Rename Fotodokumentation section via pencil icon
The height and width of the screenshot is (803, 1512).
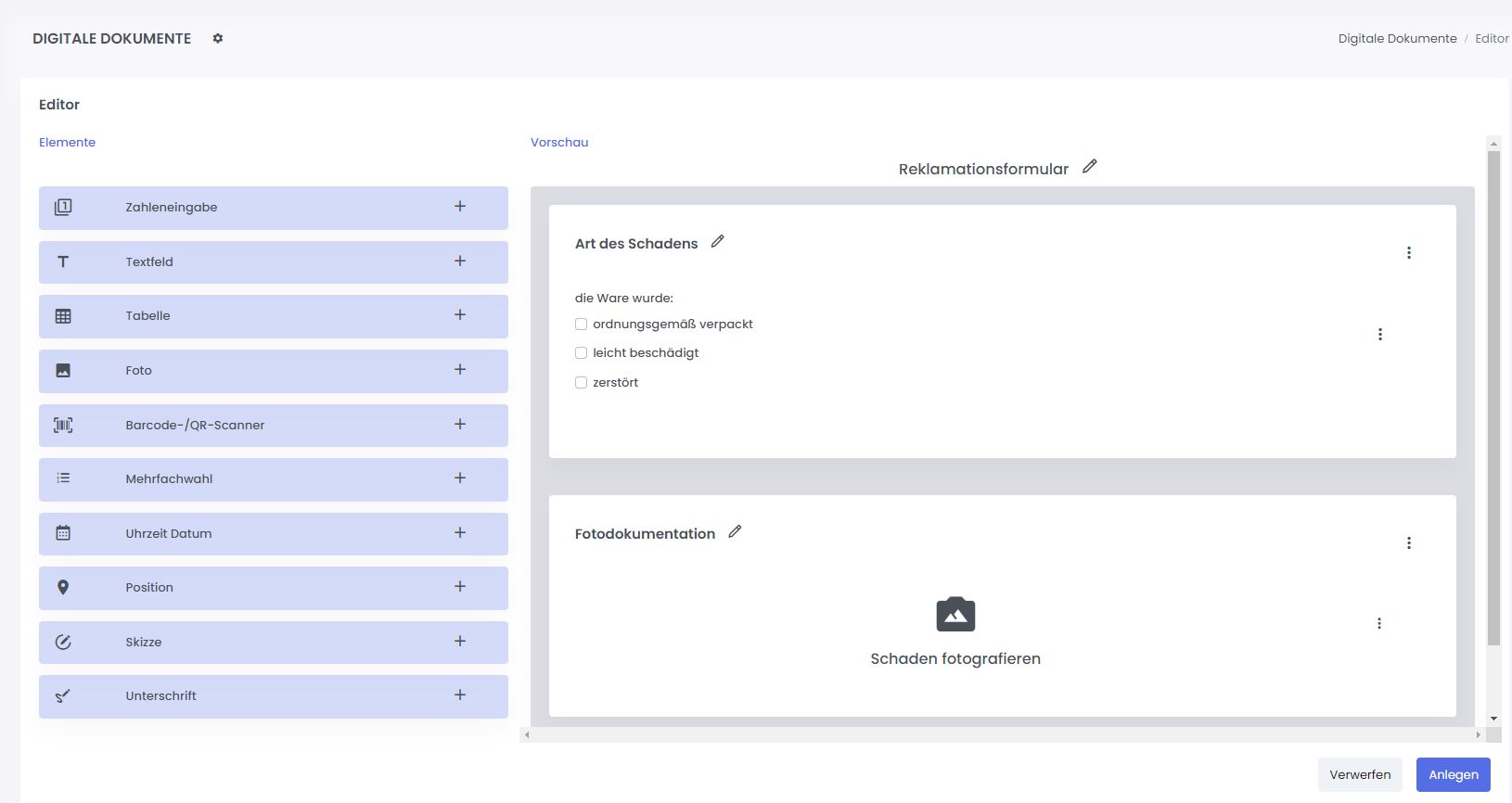coord(735,532)
